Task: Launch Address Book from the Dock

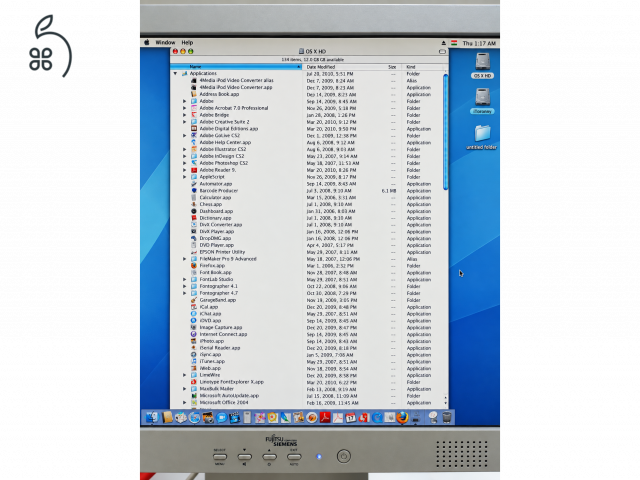Action: click(x=168, y=417)
